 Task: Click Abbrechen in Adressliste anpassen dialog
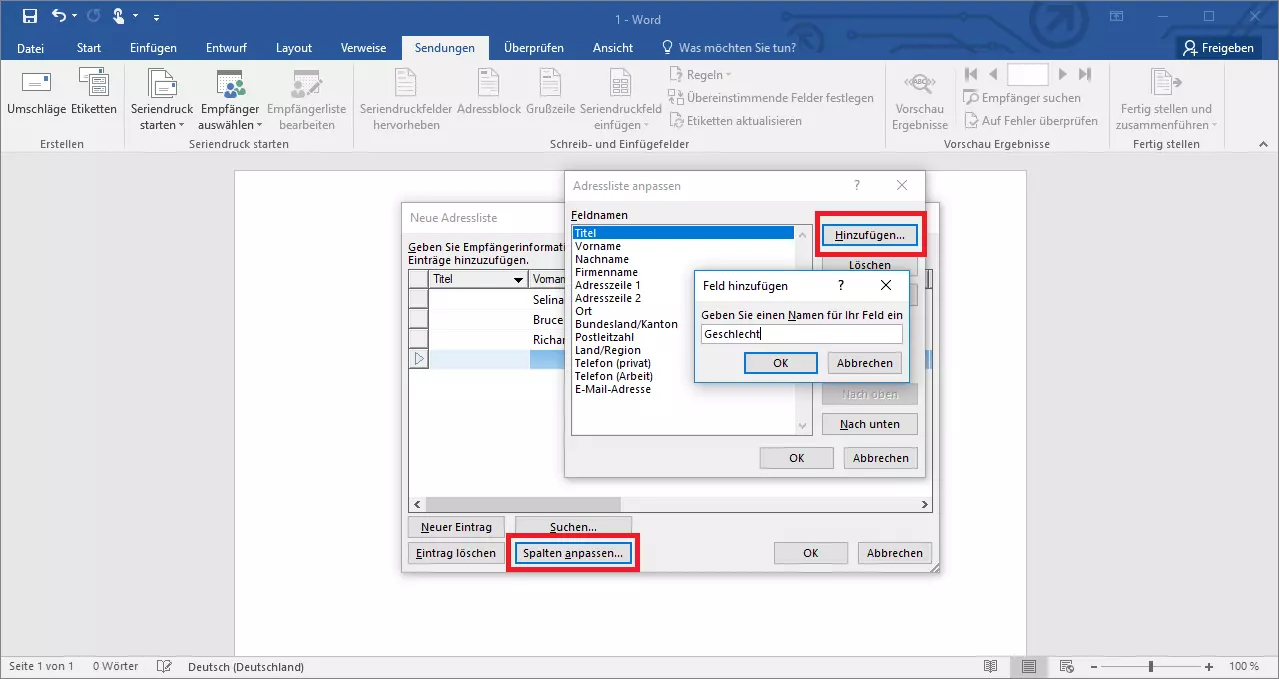pyautogui.click(x=881, y=458)
